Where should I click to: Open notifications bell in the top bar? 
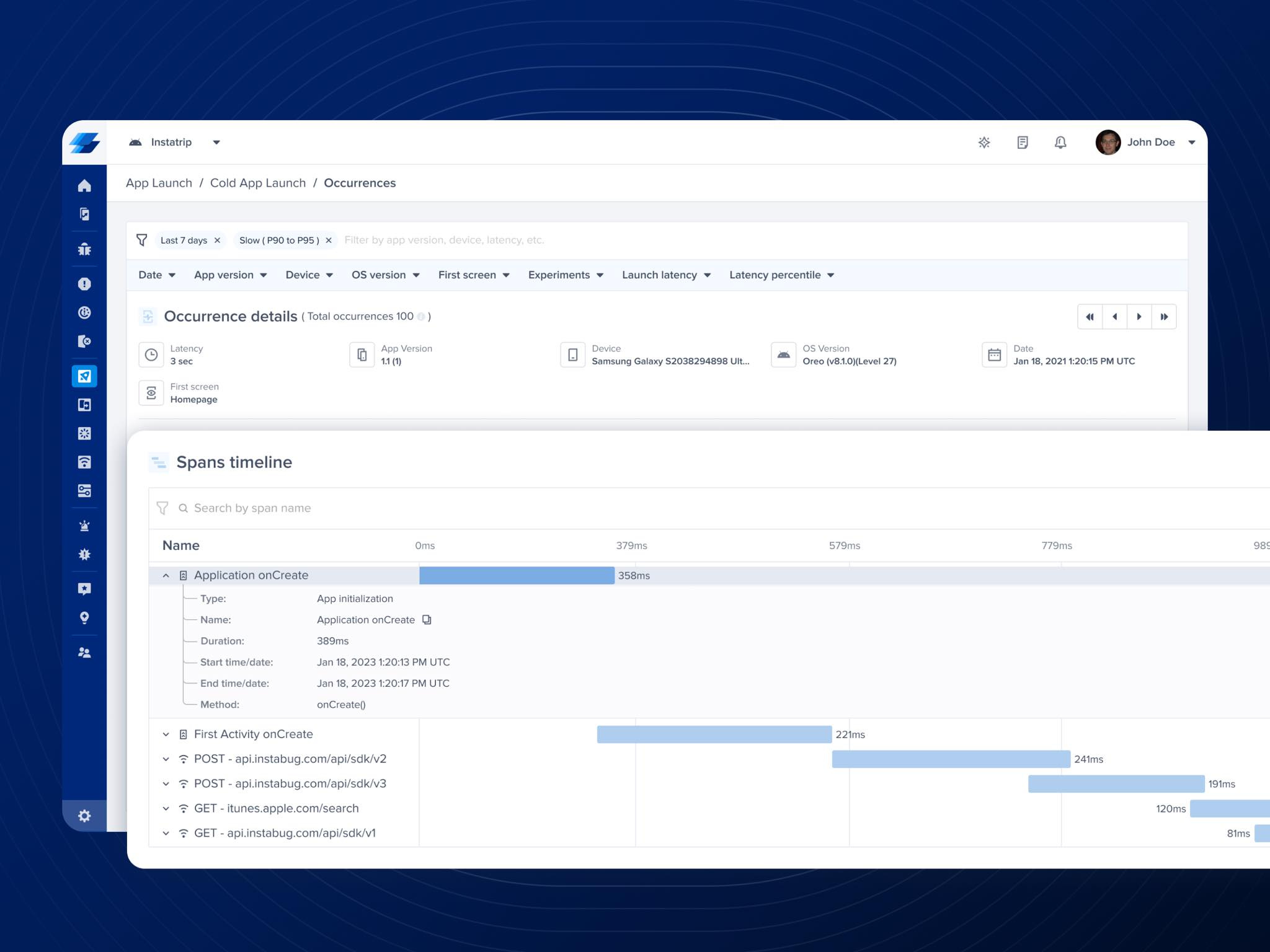coord(1060,143)
